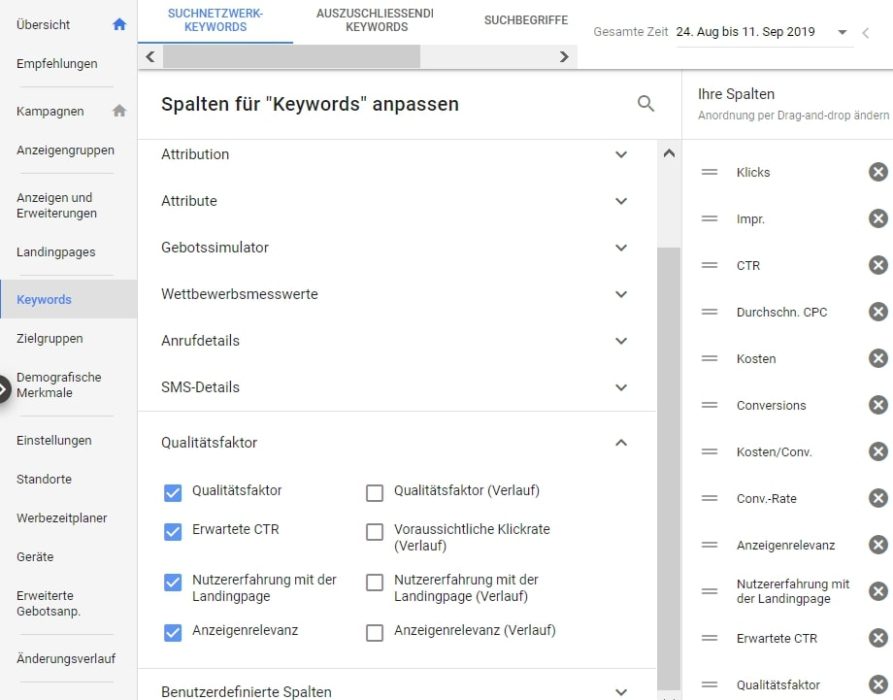Uncheck Nutzererfahrung mit der Landingpage checkbox
The height and width of the screenshot is (700, 893).
pyautogui.click(x=173, y=583)
